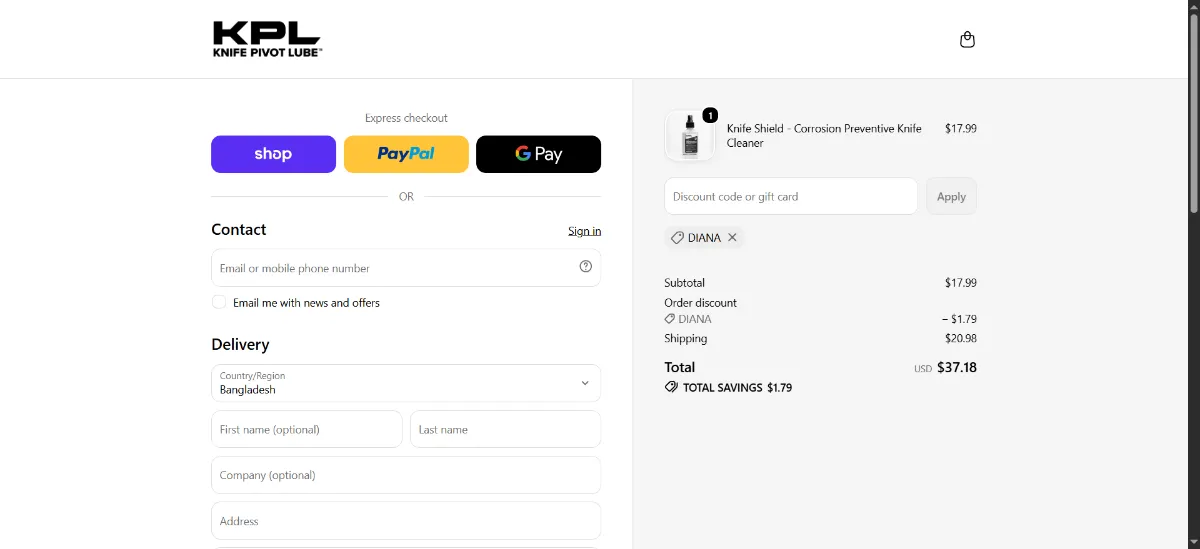Viewport: 1200px width, 549px height.
Task: Click the Total Savings tag icon
Action: click(x=671, y=387)
